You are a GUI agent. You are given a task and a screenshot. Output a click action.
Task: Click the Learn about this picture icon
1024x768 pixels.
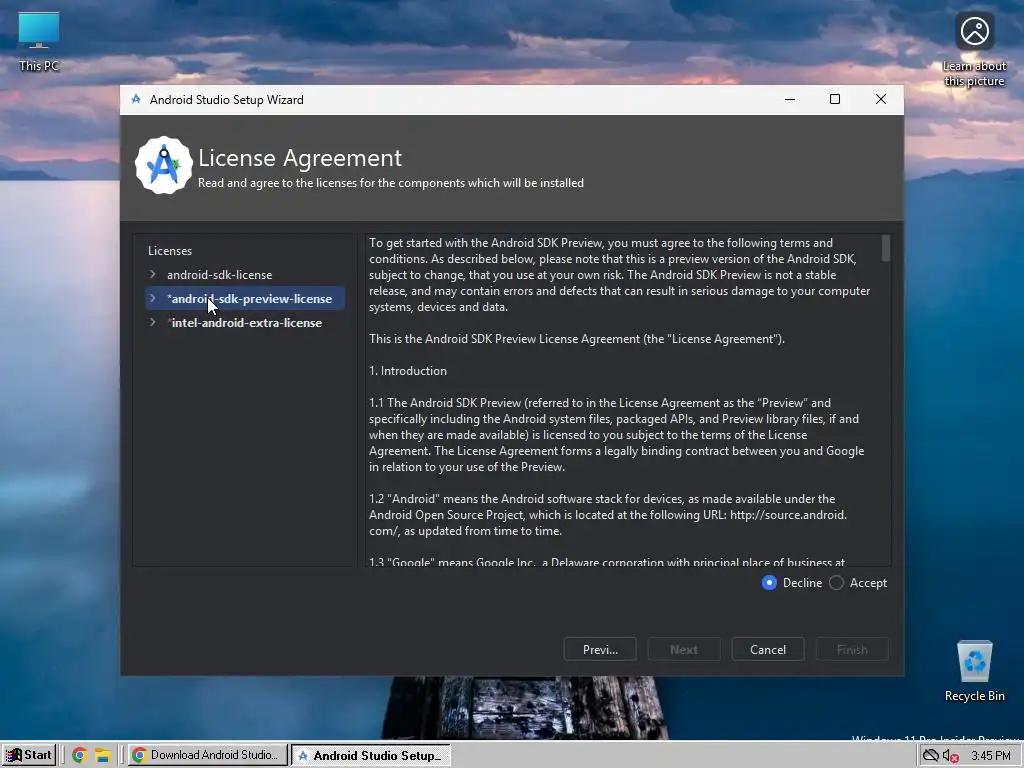click(x=974, y=49)
